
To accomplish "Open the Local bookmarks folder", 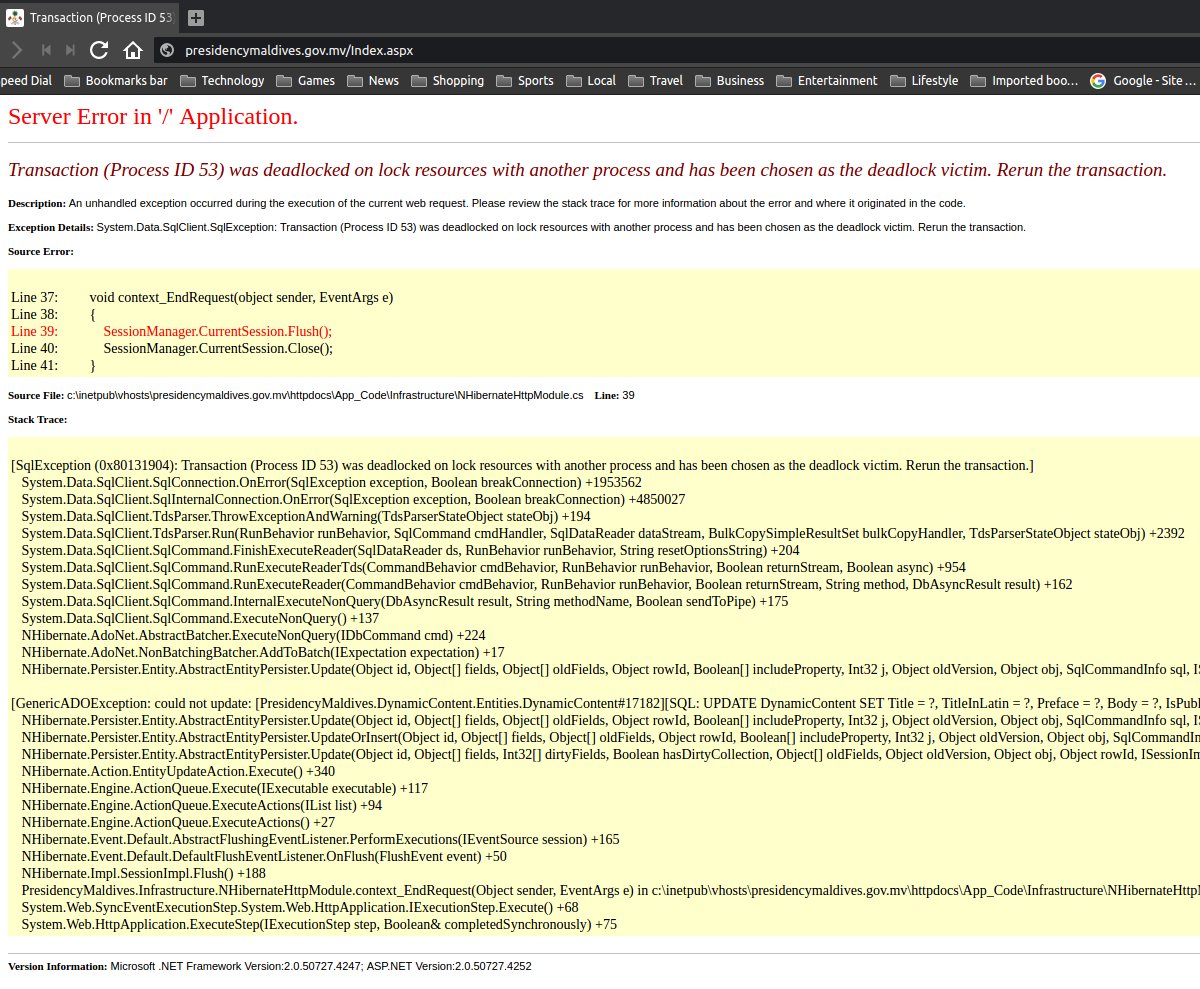I will (x=591, y=81).
